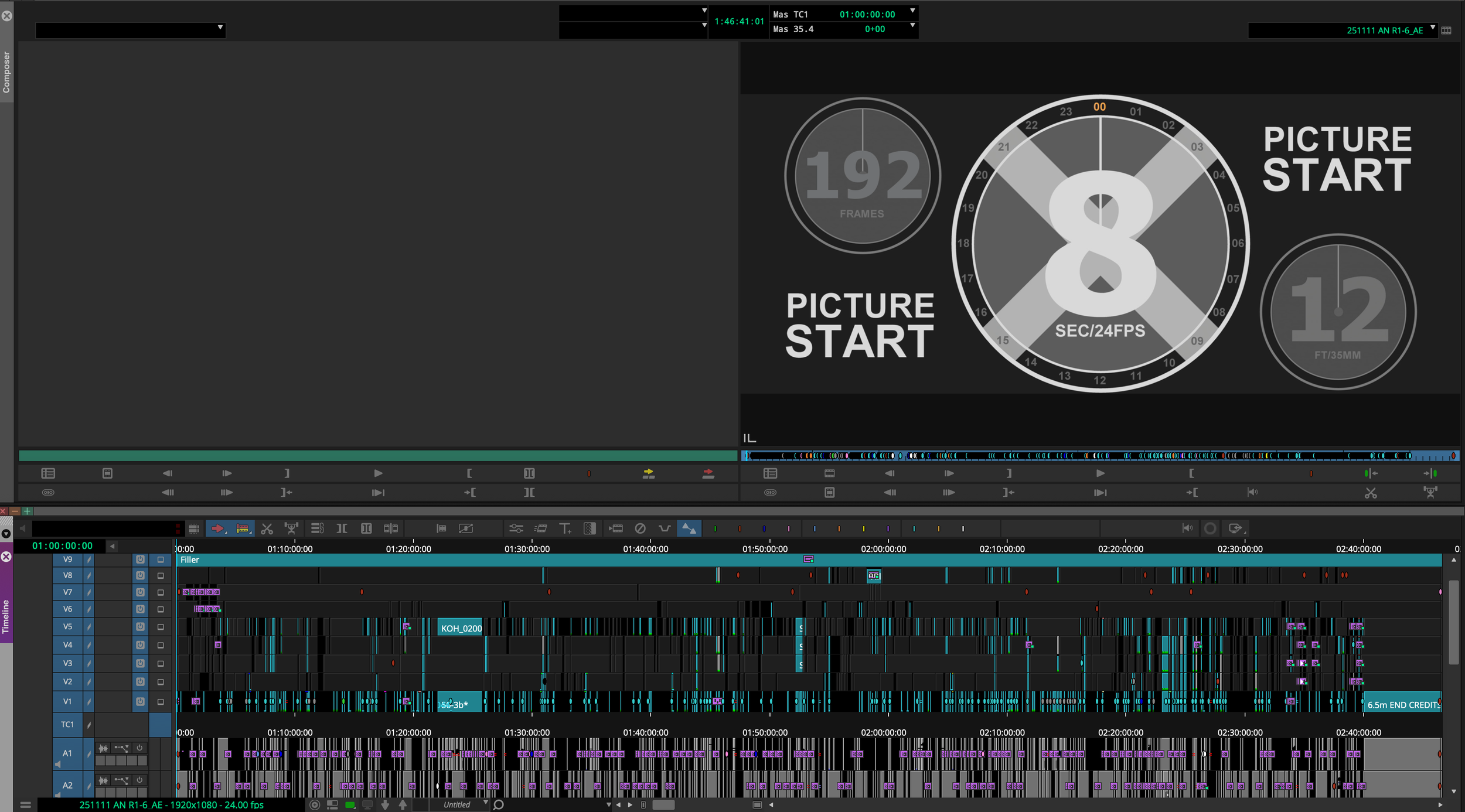Toggle the monitor square on track V9
This screenshot has height=812, width=1465.
coord(161,559)
